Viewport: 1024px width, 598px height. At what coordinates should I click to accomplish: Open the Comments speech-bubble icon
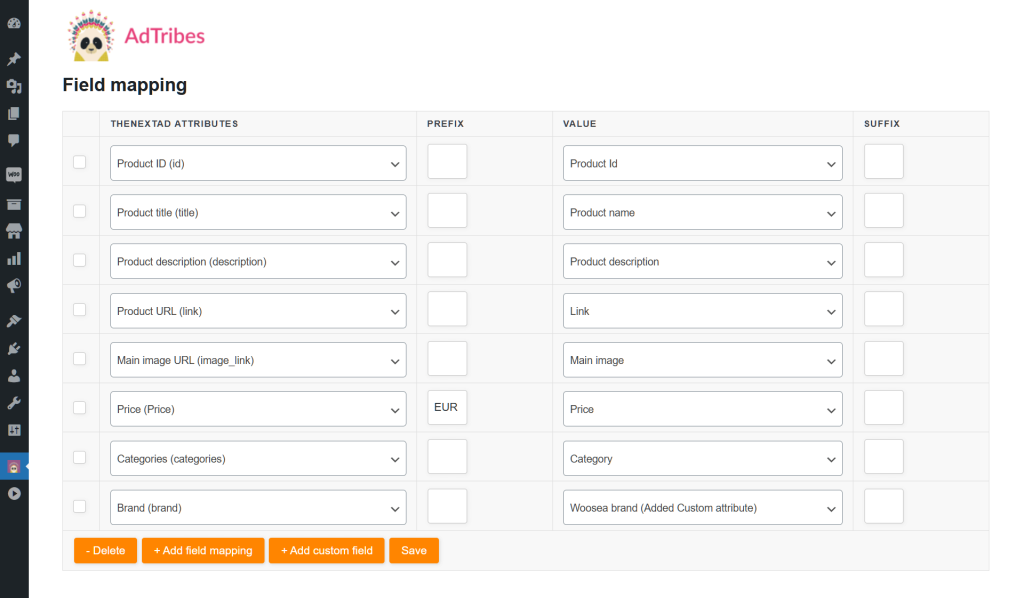[x=14, y=142]
